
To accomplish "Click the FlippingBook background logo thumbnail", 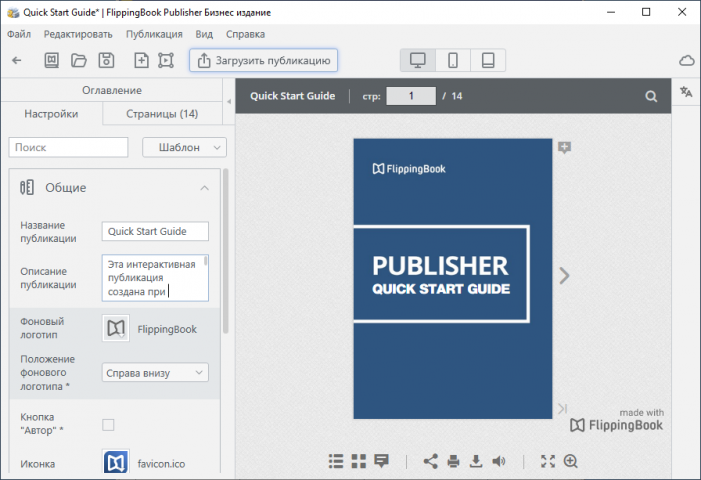I will (116, 328).
